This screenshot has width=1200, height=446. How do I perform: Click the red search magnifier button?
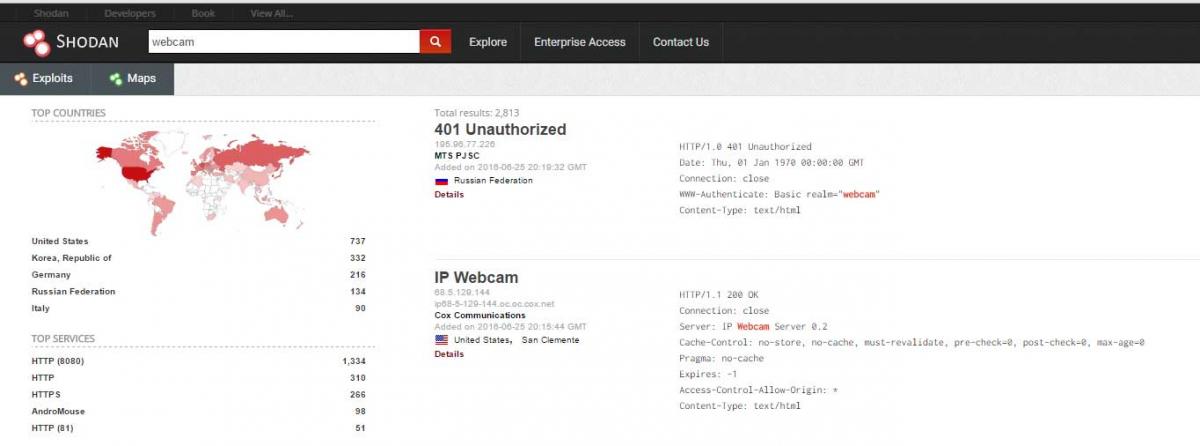pos(435,41)
